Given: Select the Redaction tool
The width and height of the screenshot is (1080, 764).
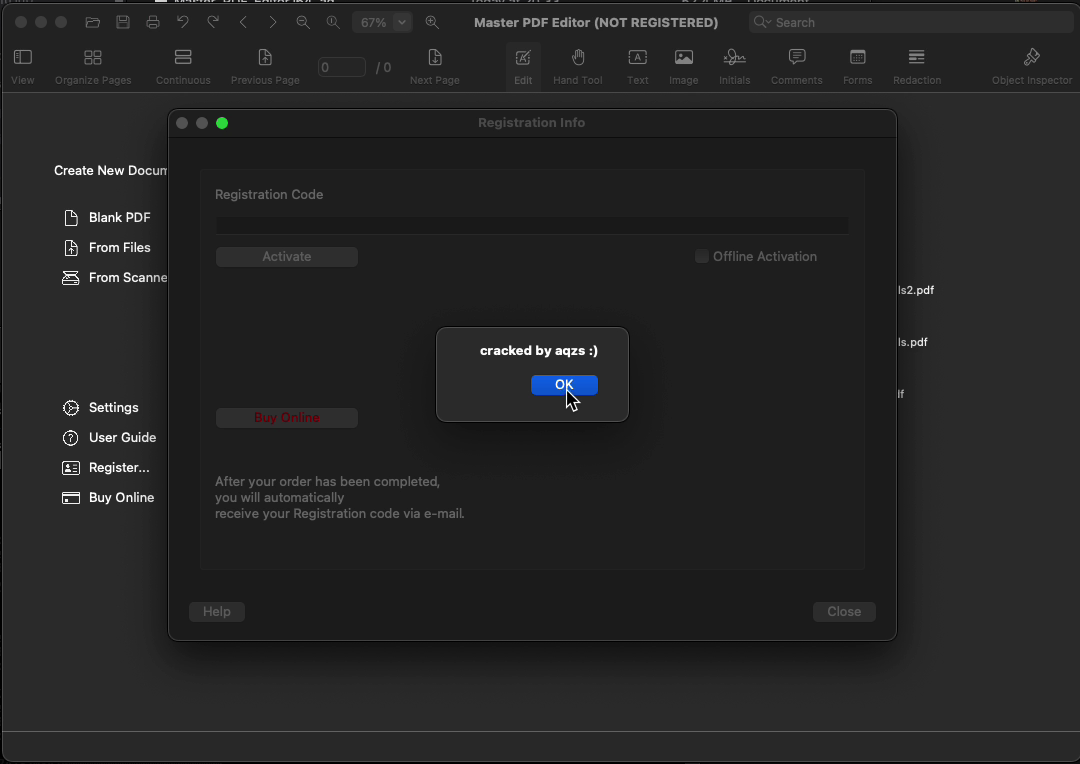Looking at the screenshot, I should (916, 66).
